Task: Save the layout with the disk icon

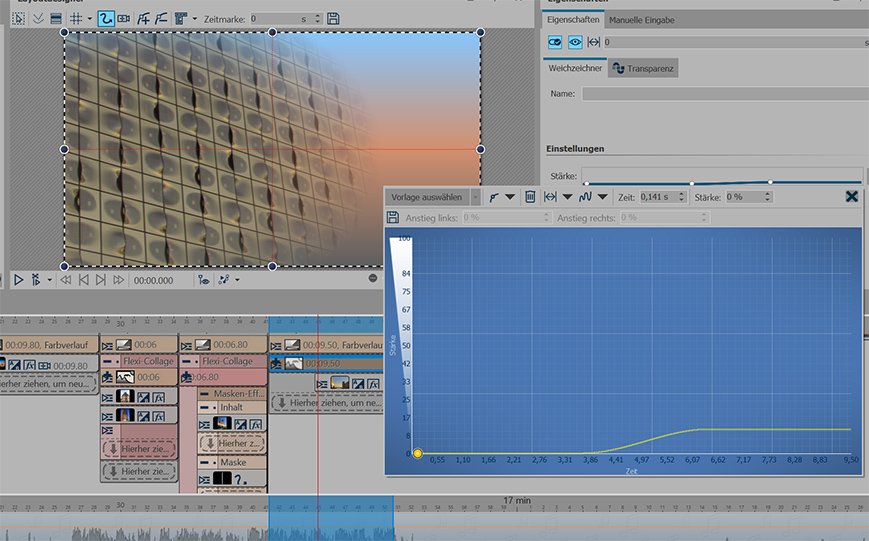Action: tap(333, 18)
